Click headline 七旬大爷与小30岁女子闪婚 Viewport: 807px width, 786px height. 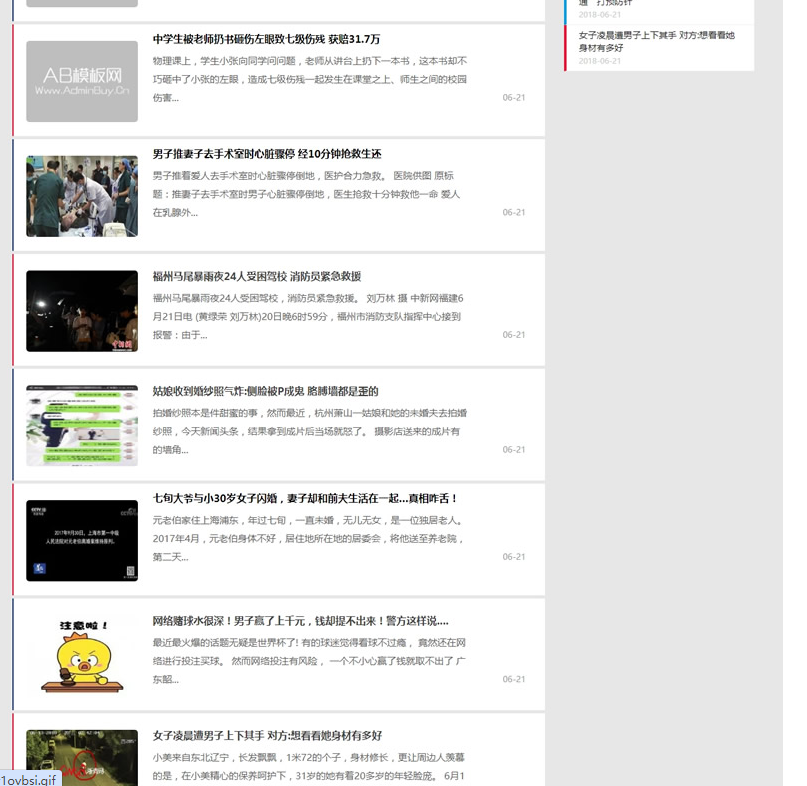pyautogui.click(x=305, y=498)
